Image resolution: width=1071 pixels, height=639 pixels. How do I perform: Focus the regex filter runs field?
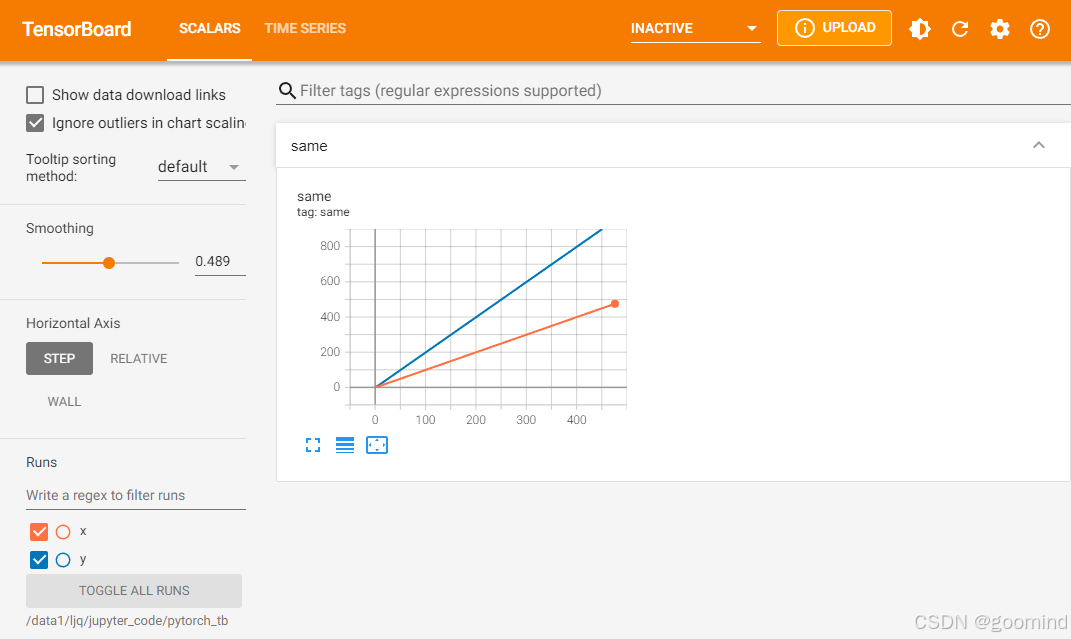[135, 496]
